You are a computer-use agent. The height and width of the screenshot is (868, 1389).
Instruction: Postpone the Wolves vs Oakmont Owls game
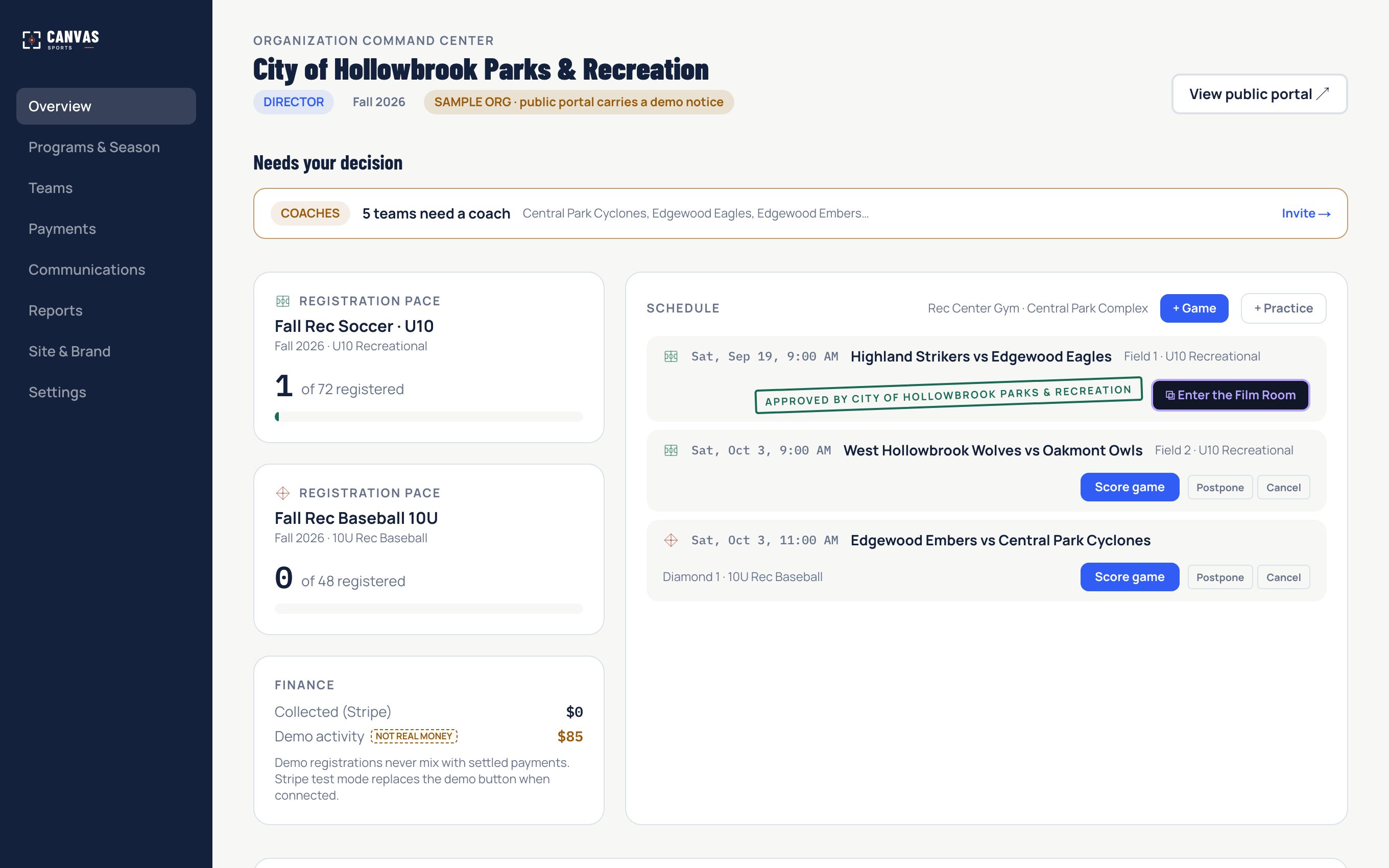pos(1219,488)
